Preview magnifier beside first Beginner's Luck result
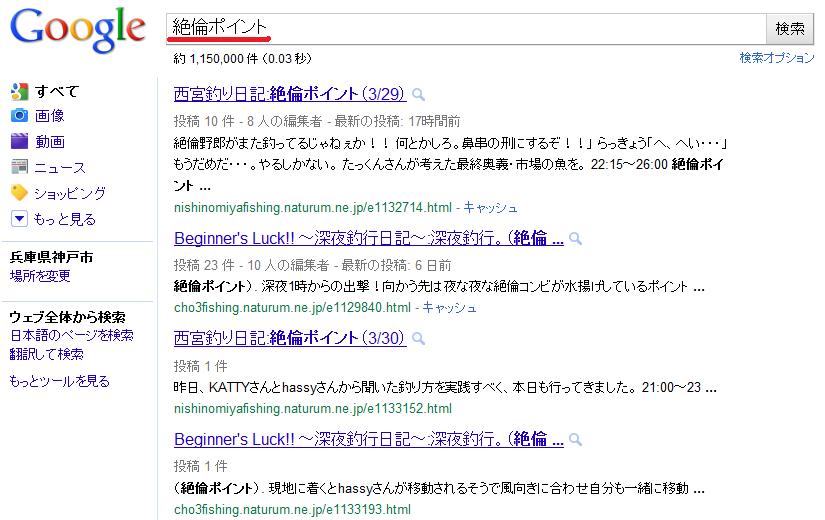Viewport: 825px width, 520px height. [x=576, y=239]
